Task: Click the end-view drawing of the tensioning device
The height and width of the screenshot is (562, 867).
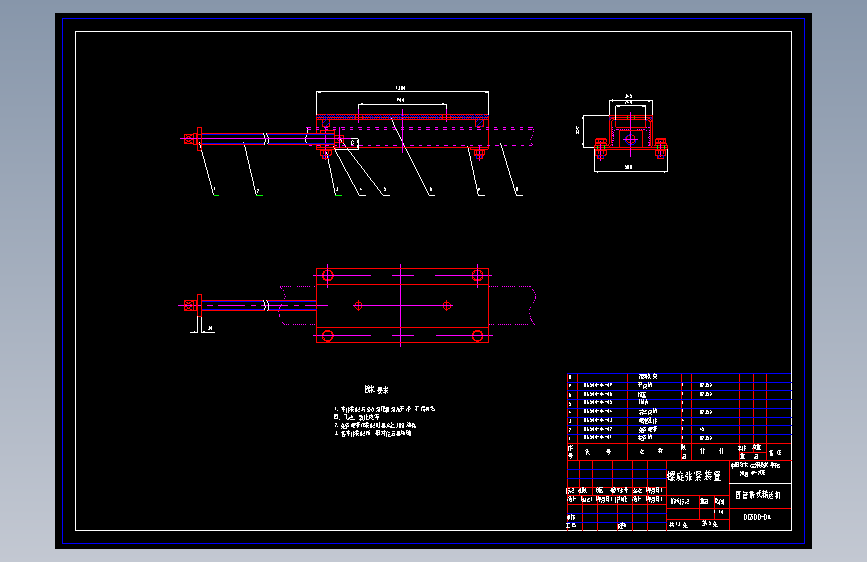Action: tap(630, 136)
